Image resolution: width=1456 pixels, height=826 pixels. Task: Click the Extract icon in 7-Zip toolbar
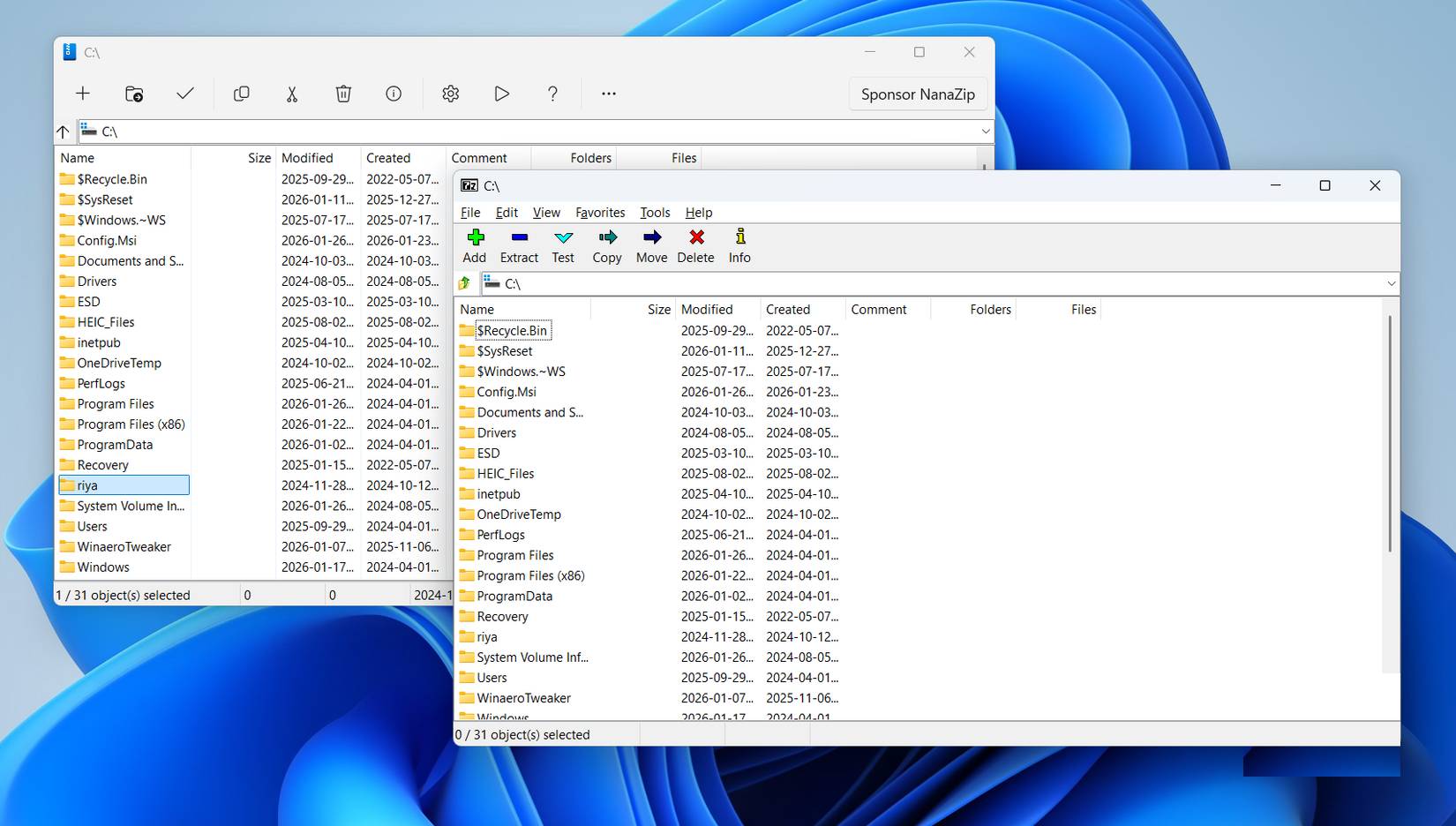click(x=519, y=245)
